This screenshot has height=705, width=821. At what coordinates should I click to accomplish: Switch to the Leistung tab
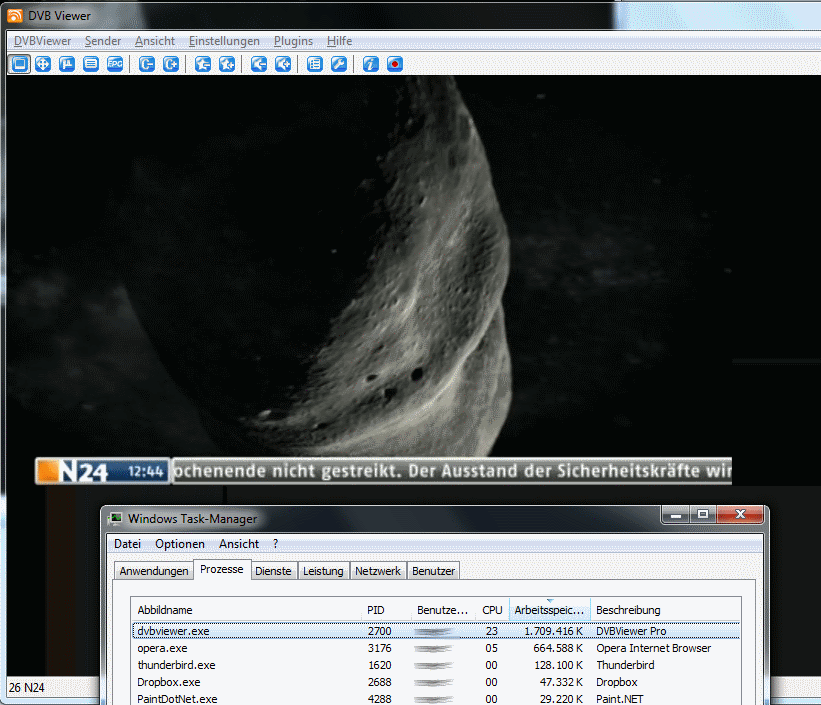(x=323, y=571)
